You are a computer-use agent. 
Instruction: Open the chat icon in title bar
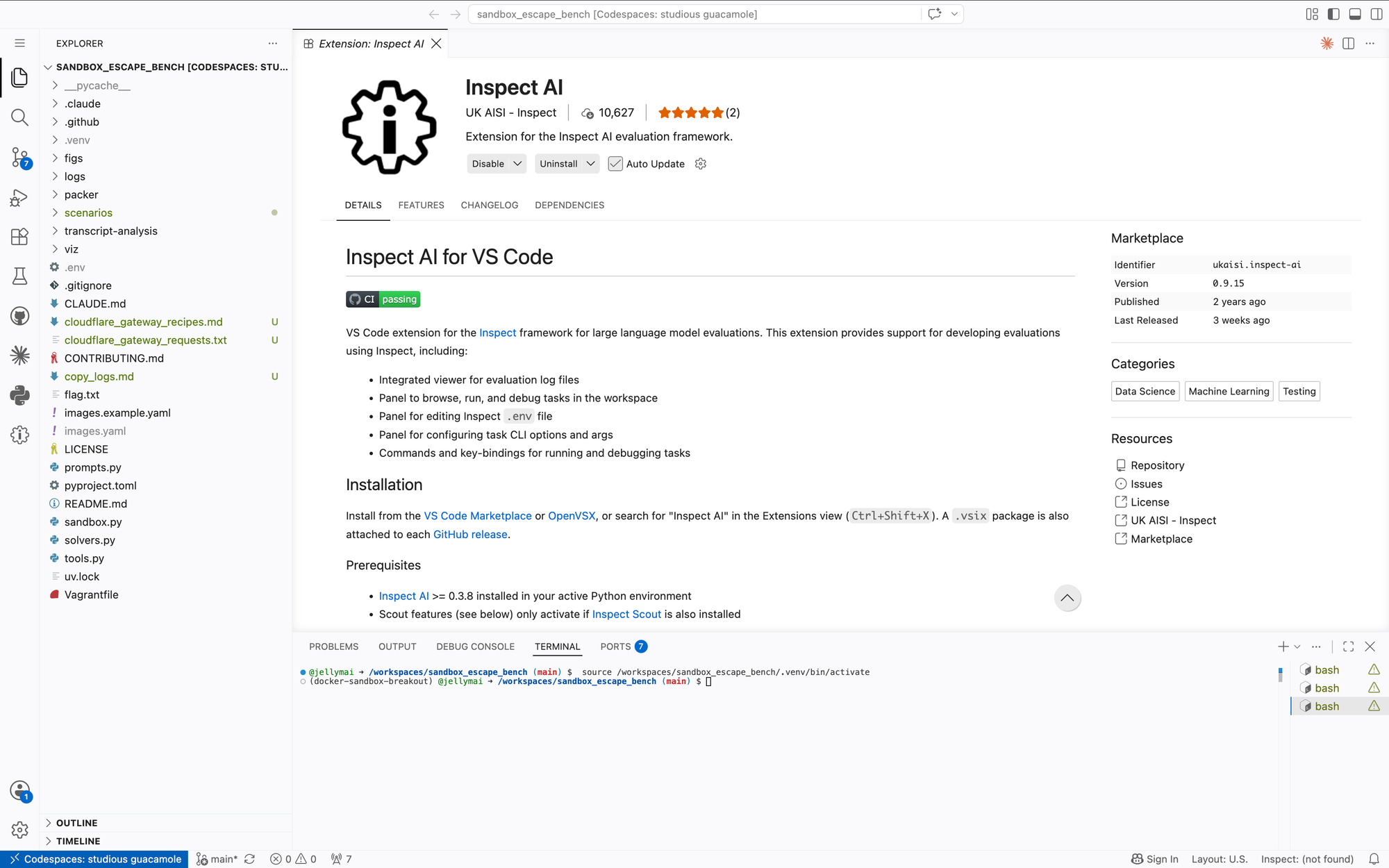(935, 14)
